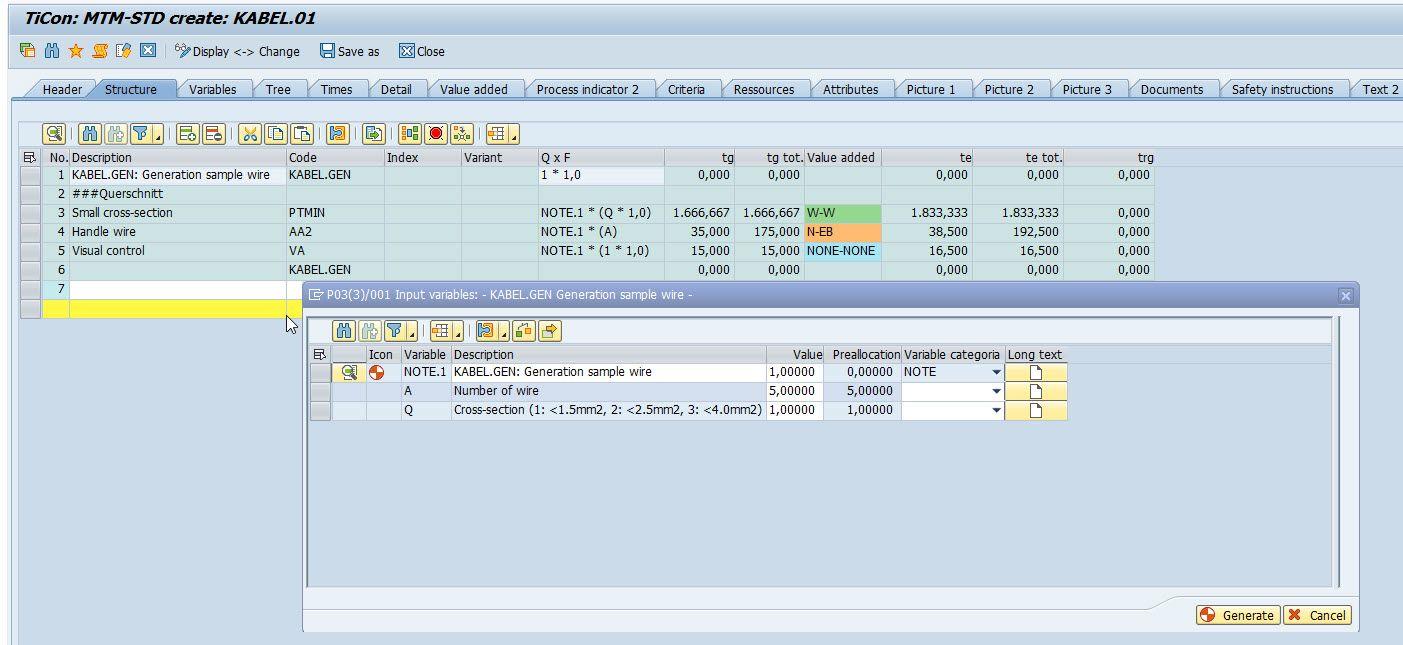Click the Cut scissors icon in Structure toolbar
Viewport: 1403px width, 645px height.
[250, 134]
